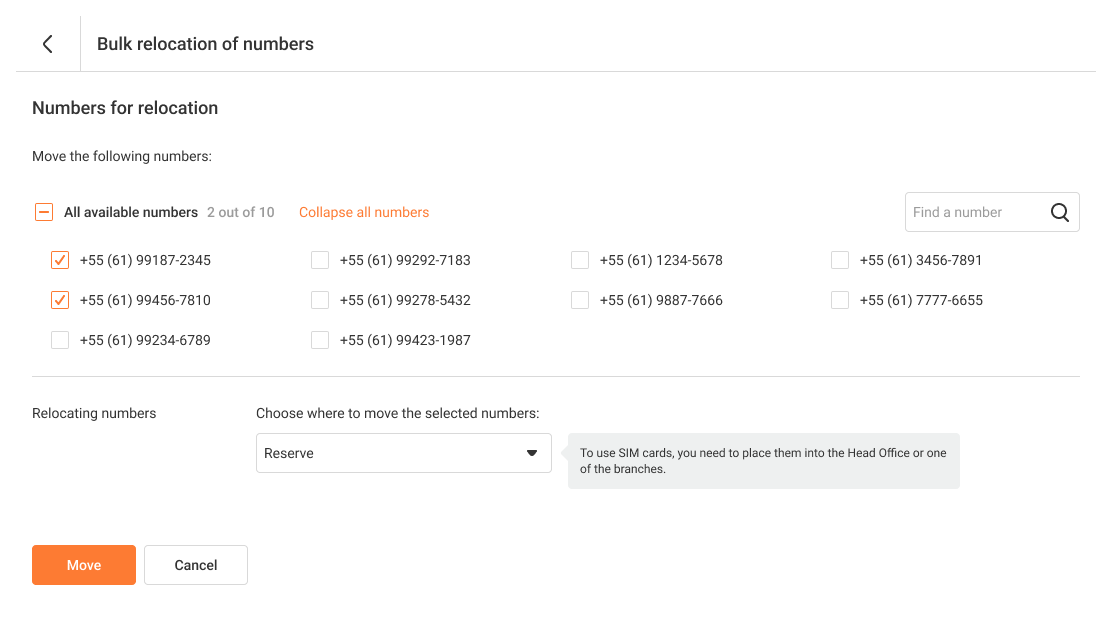
Task: Select number +55 (61) 7777-6655
Action: pyautogui.click(x=840, y=300)
